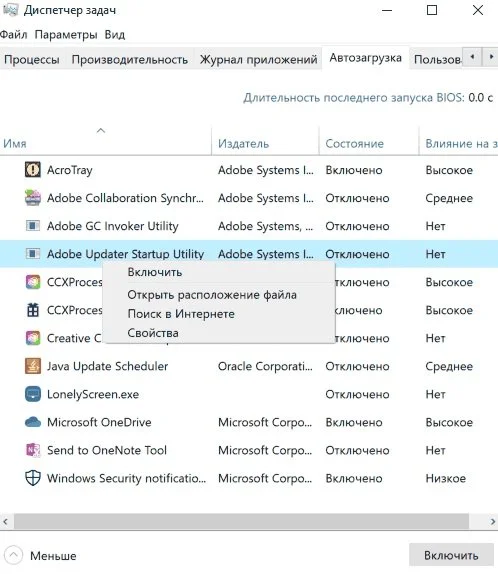Switch to the Процессы tab
The image size is (498, 574).
(x=31, y=59)
